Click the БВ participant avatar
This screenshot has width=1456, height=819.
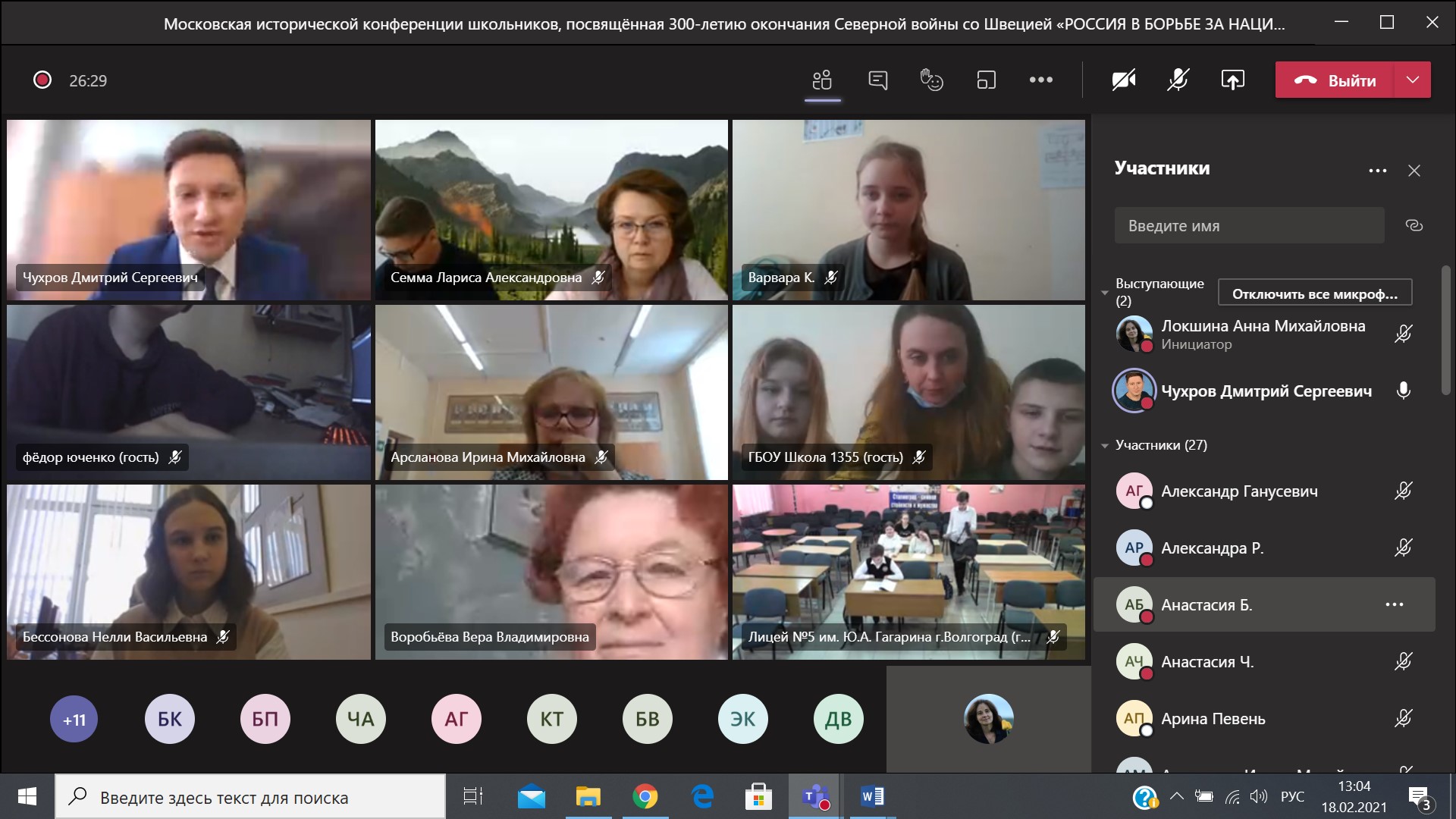coord(648,719)
